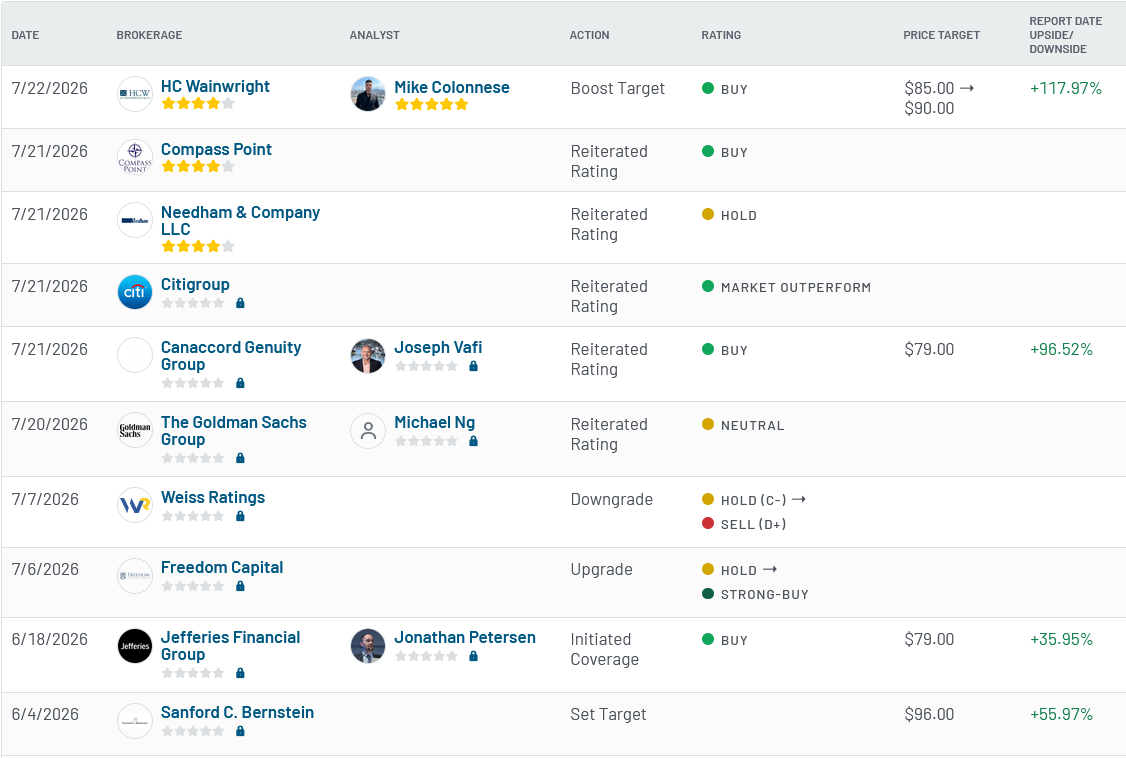This screenshot has width=1126, height=758.
Task: Select the +55.97% upside value
Action: 1061,714
